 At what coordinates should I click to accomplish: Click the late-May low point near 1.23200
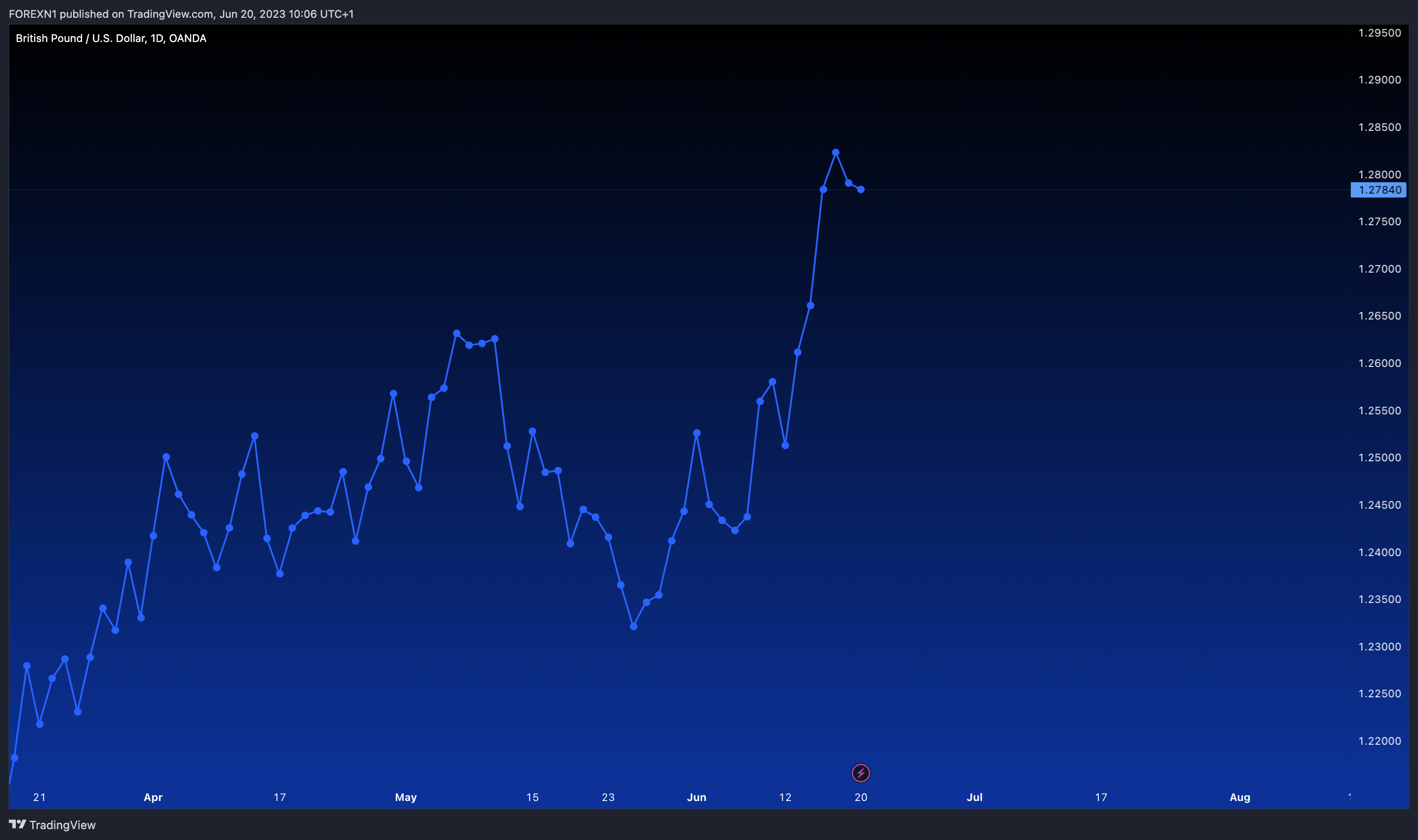pos(634,626)
